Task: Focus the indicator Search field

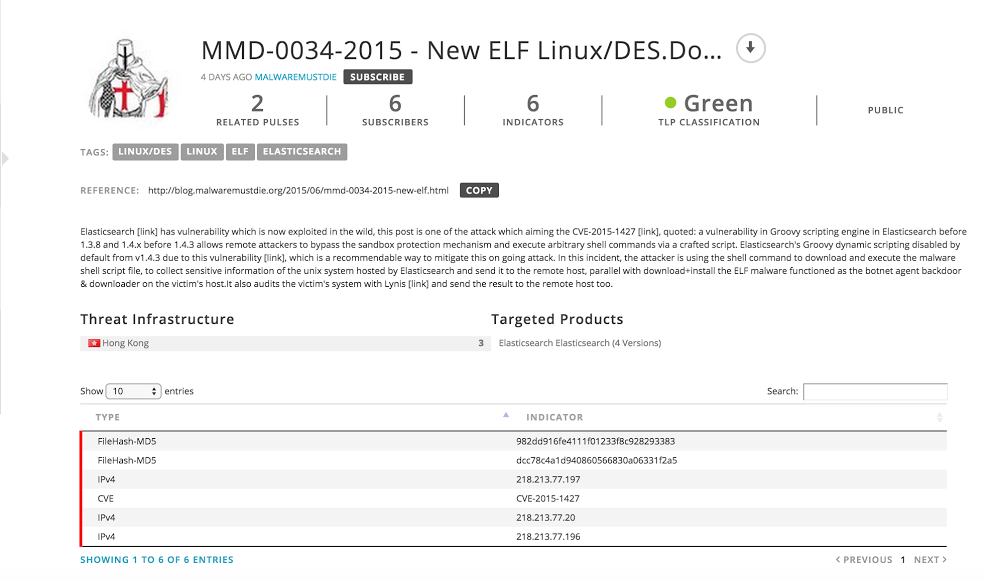Action: (x=875, y=391)
